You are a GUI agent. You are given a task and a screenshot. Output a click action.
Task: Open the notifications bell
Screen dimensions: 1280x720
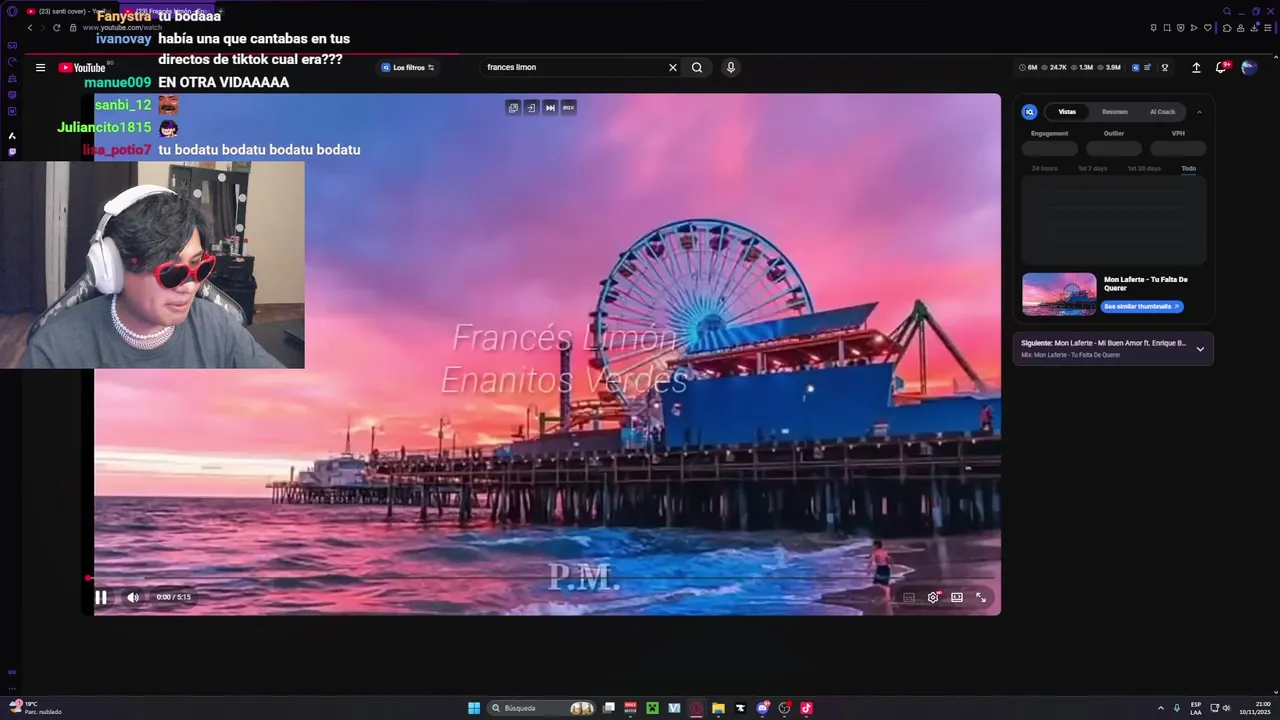tap(1221, 67)
